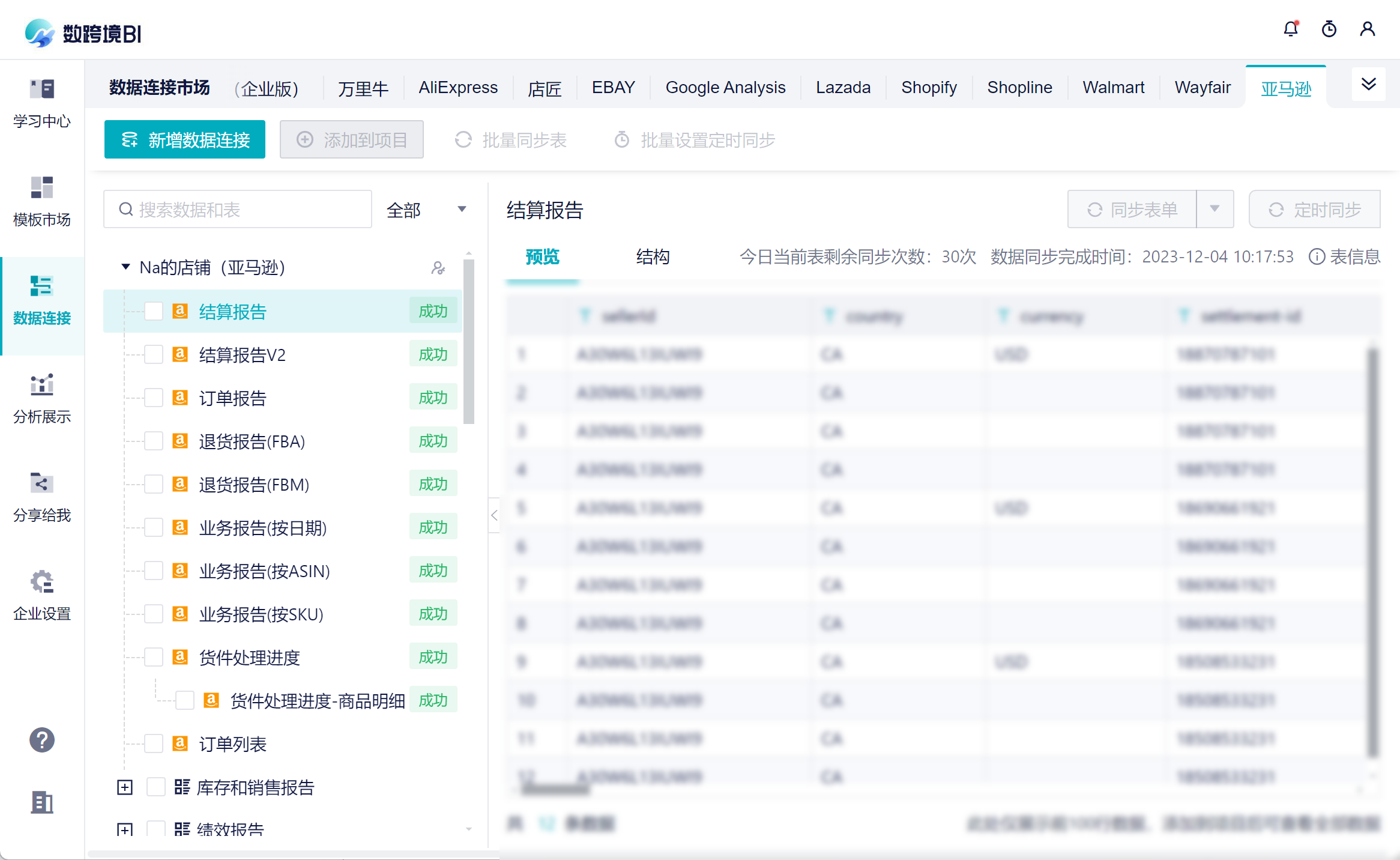Open the user profile icon
This screenshot has height=860, width=1400.
pyautogui.click(x=1368, y=29)
